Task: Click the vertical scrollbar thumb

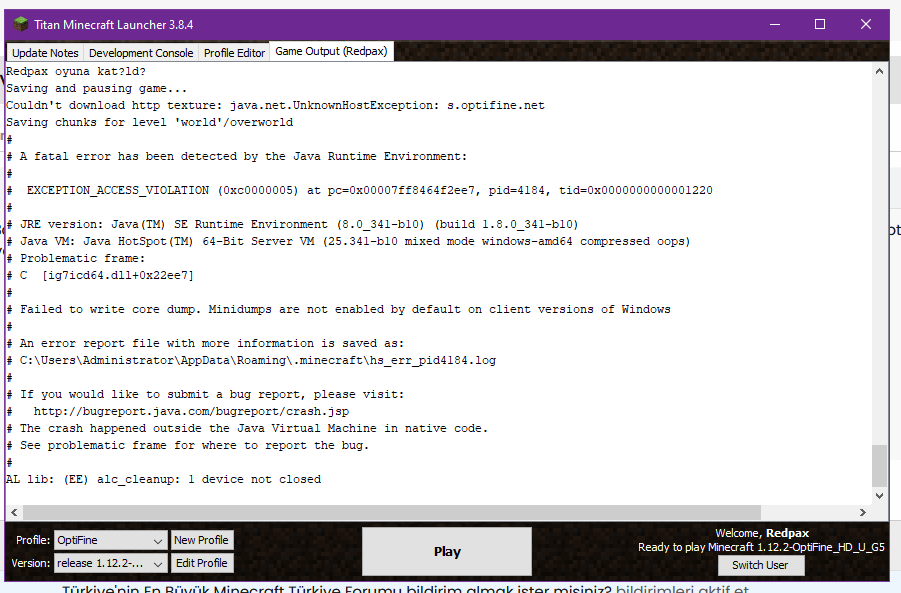Action: click(x=879, y=465)
